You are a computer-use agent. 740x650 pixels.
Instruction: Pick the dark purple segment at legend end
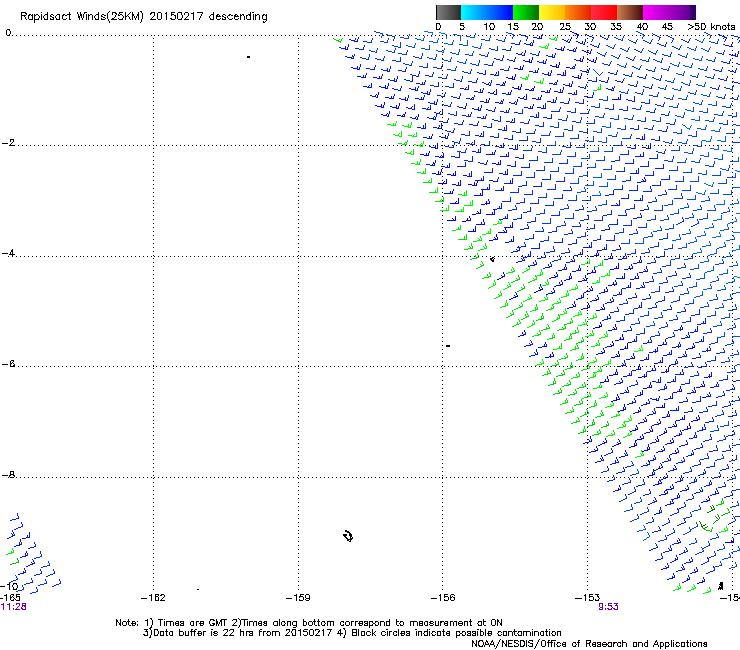tap(692, 12)
